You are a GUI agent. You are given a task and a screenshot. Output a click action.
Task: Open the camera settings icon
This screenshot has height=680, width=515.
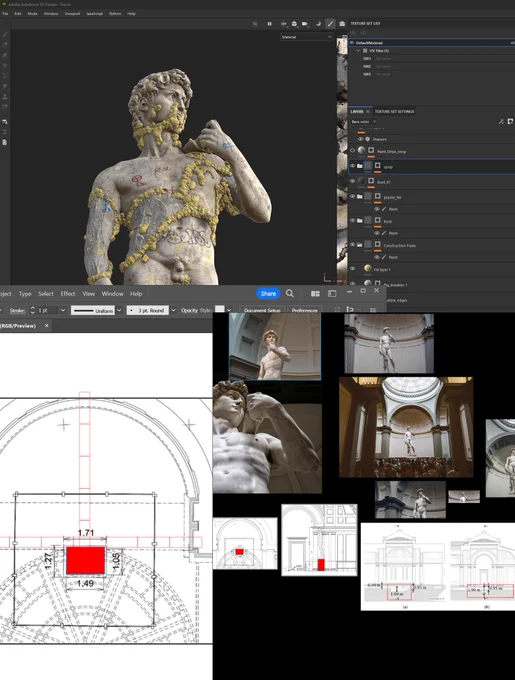pyautogui.click(x=305, y=24)
